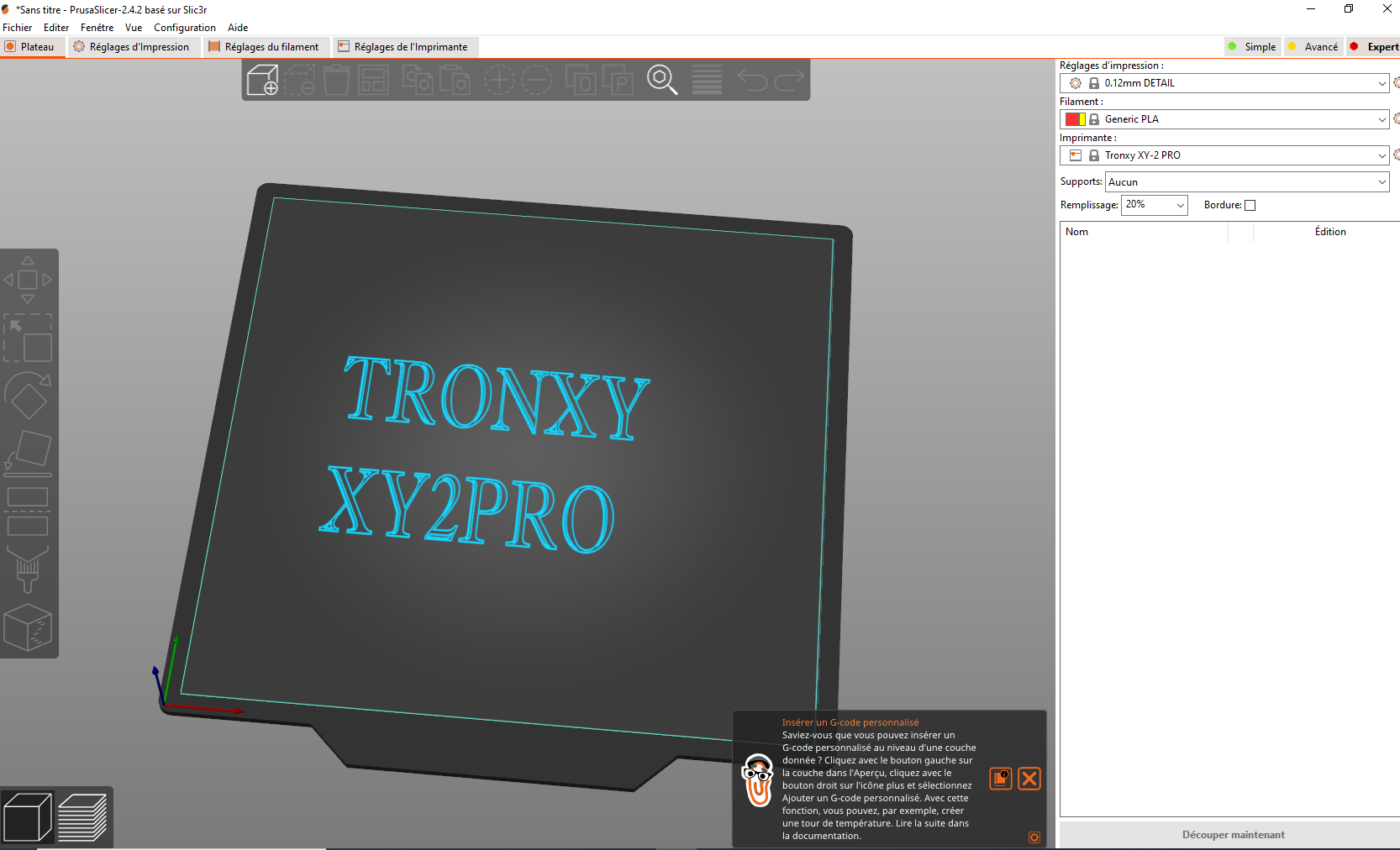Viewport: 1400px width, 850px height.
Task: Click the Redo arrow icon
Action: point(789,80)
